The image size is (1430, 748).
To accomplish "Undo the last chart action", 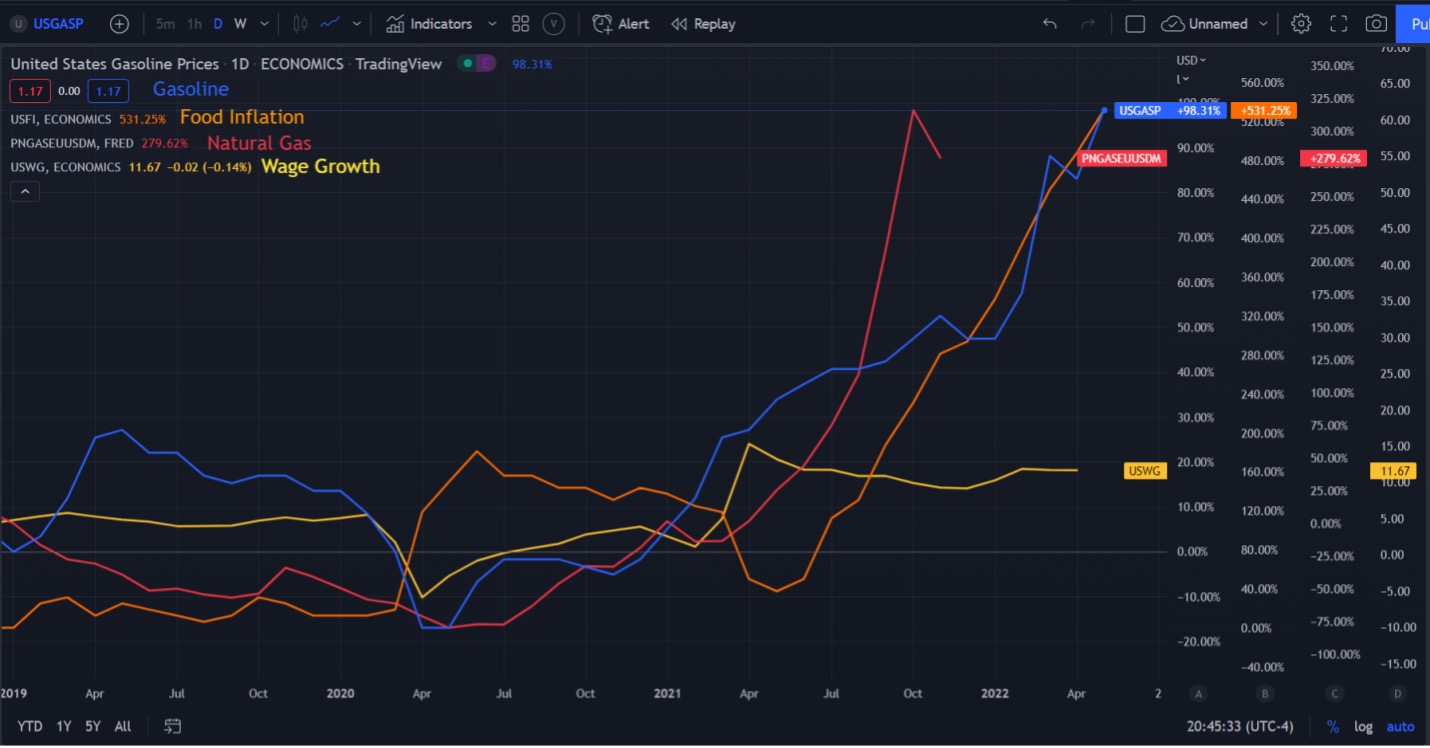I will (x=1049, y=24).
